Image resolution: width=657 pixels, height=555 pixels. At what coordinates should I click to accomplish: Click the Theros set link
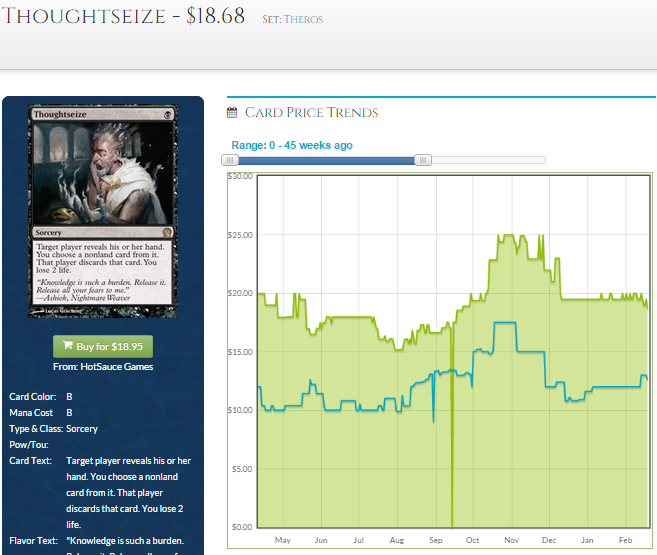click(303, 19)
